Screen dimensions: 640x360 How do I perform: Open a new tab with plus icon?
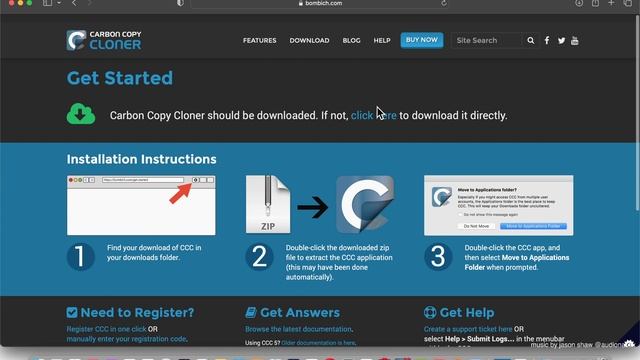pyautogui.click(x=611, y=3)
